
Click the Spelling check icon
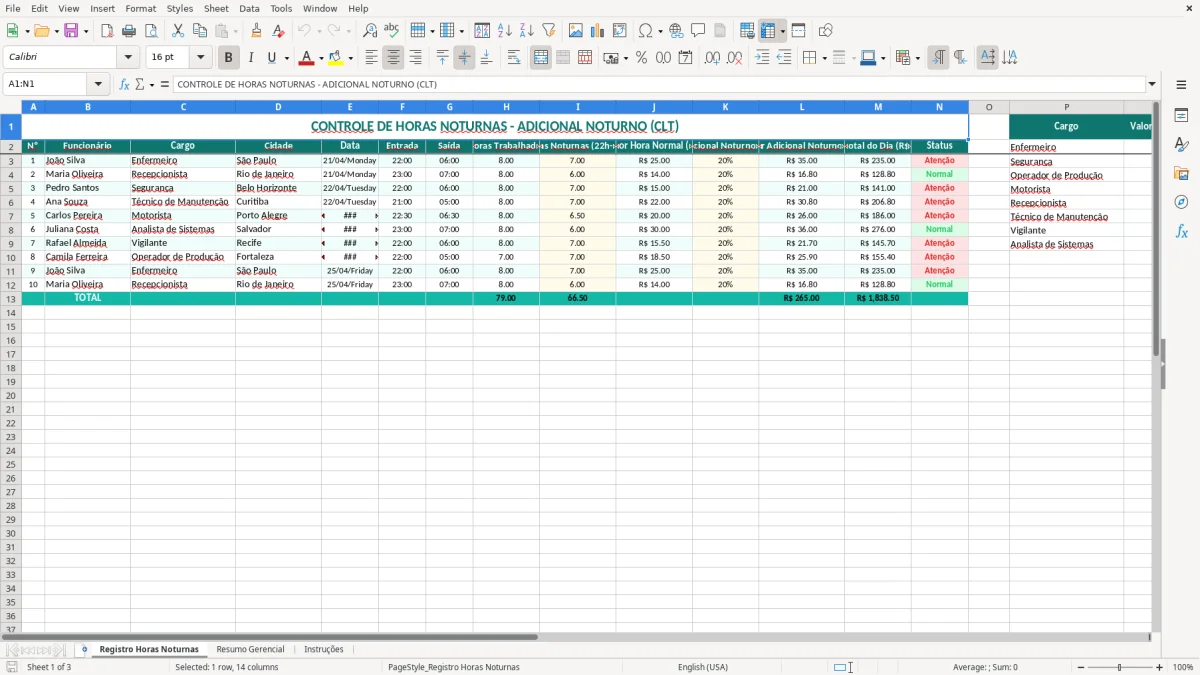392,31
